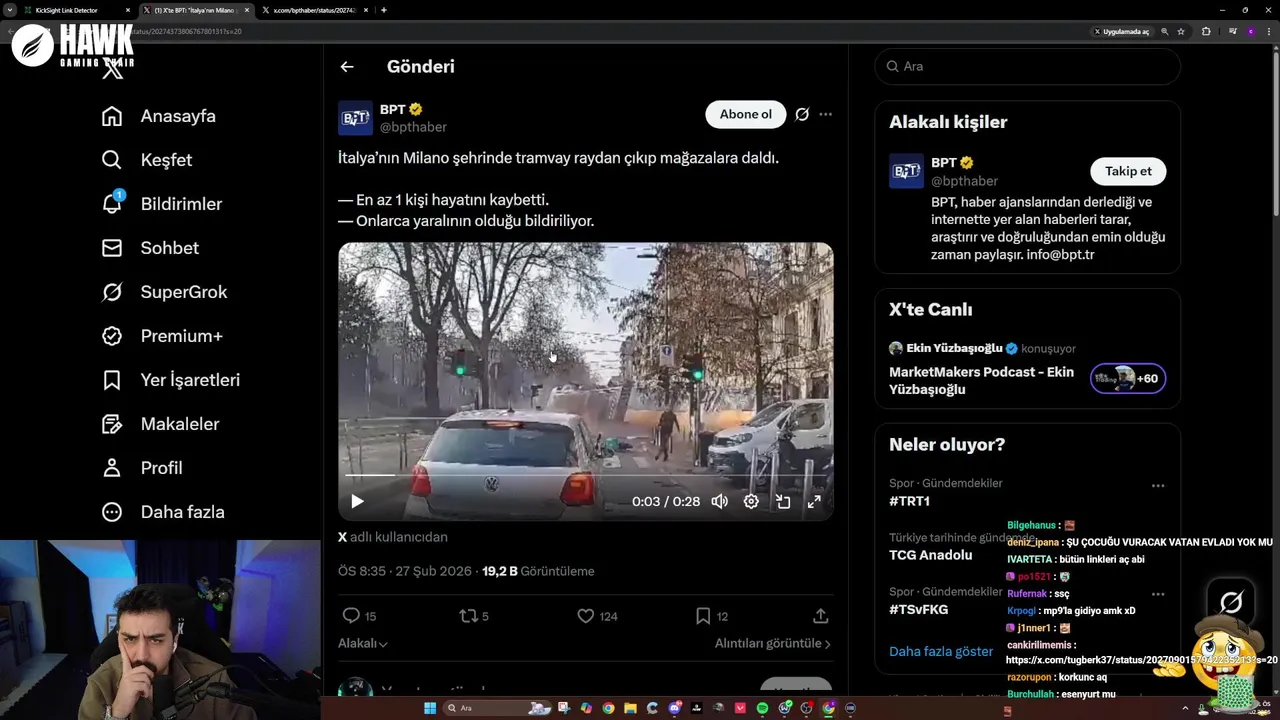Click Daha fazla göster link
This screenshot has width=1280, height=720.
click(941, 651)
